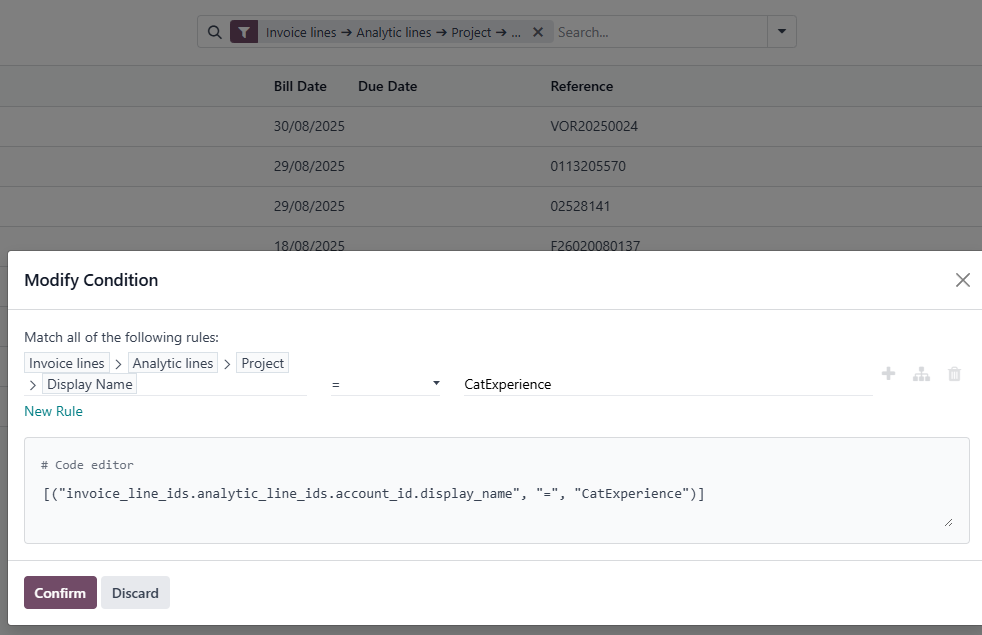Viewport: 982px width, 635px height.
Task: Close the Modify Condition dialog
Action: [962, 280]
